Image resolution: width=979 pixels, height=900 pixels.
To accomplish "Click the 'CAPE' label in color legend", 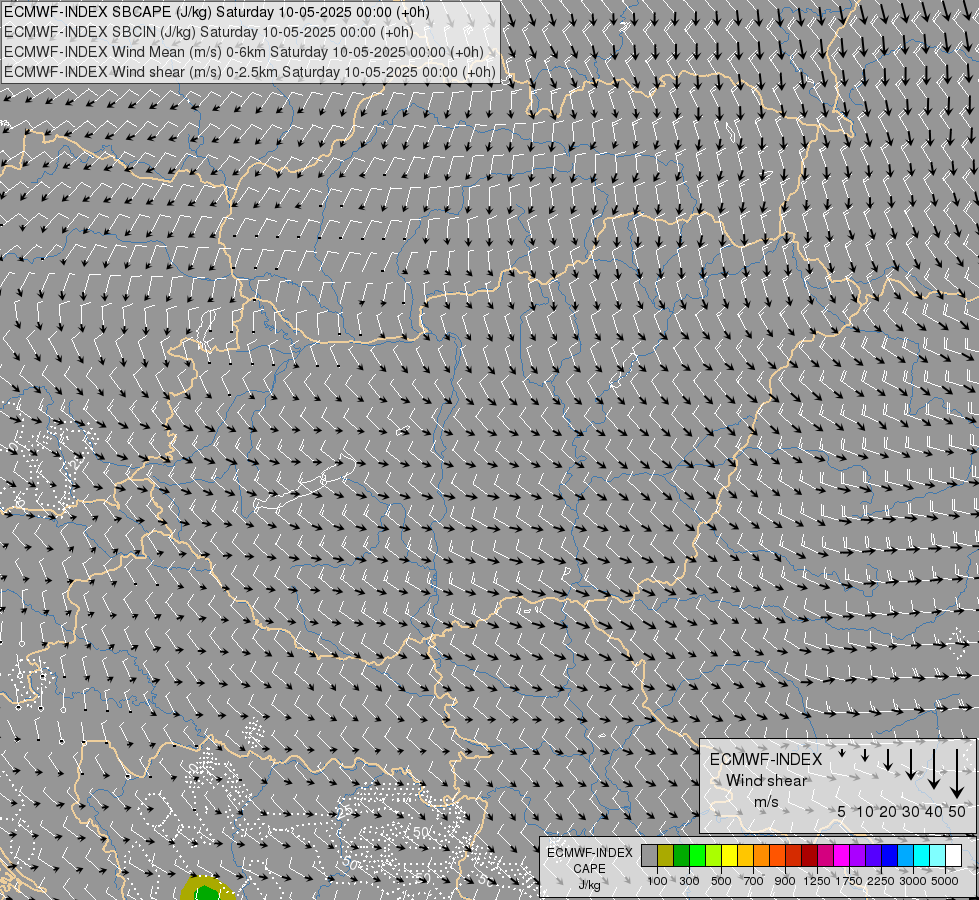I will (589, 869).
